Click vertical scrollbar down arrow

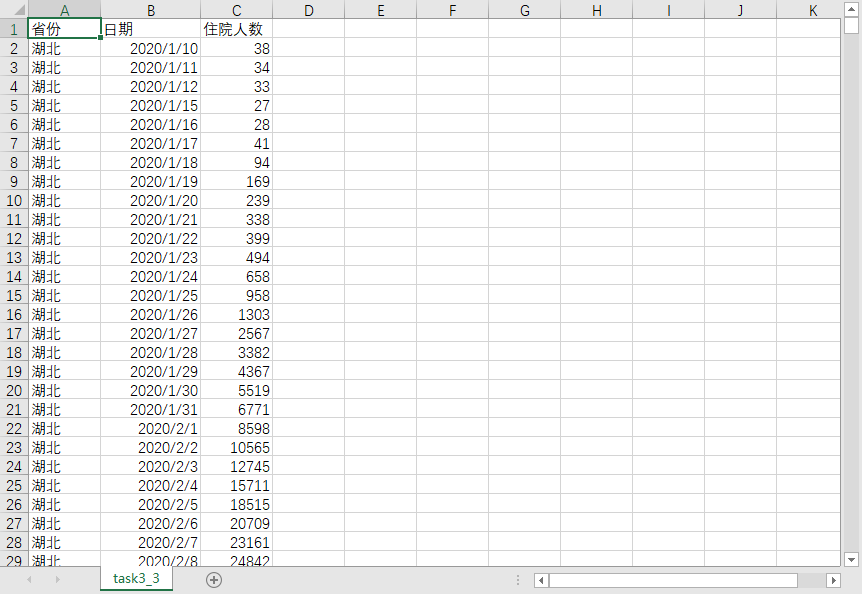point(851,560)
